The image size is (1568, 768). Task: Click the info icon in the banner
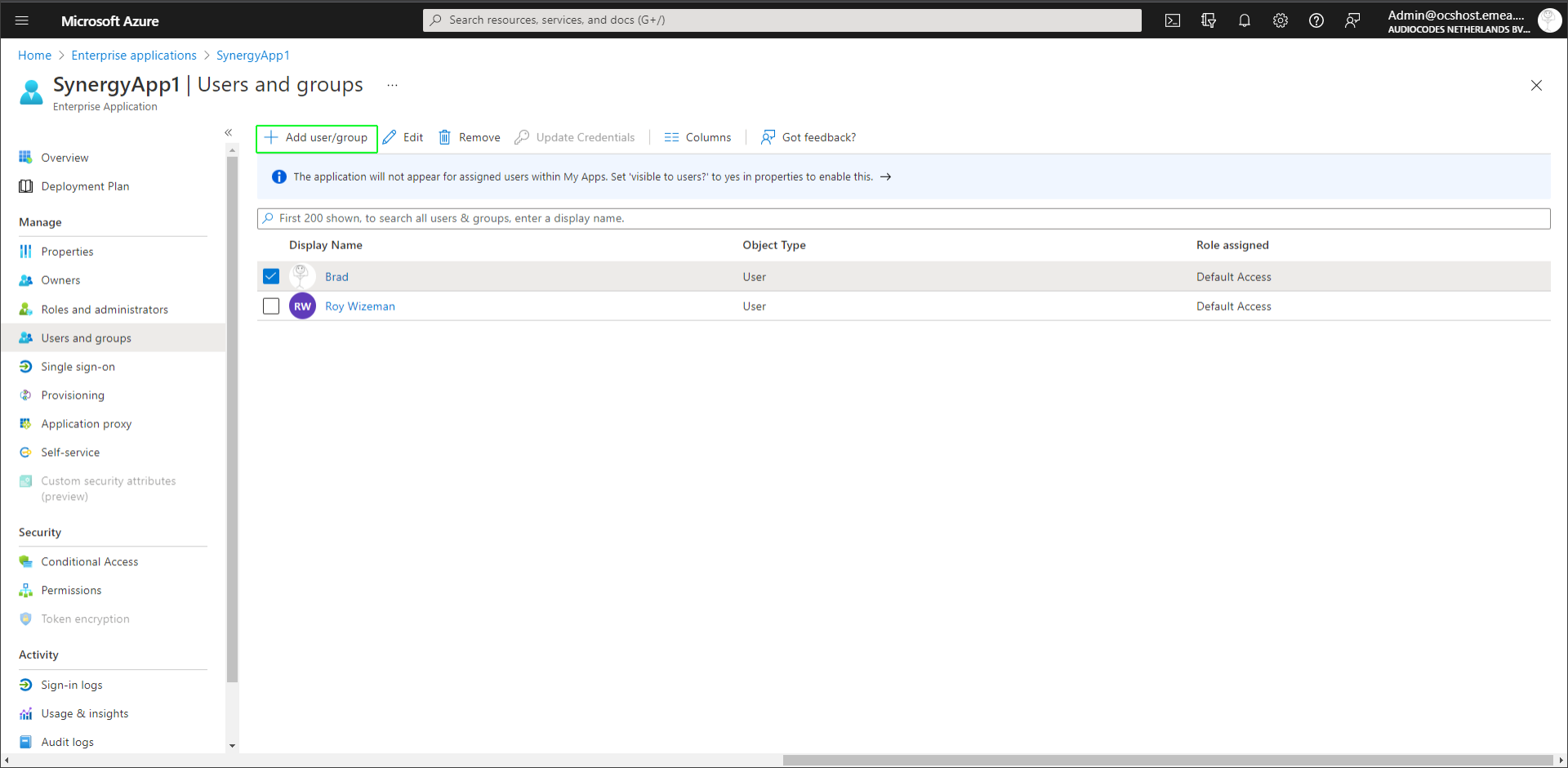pos(279,177)
